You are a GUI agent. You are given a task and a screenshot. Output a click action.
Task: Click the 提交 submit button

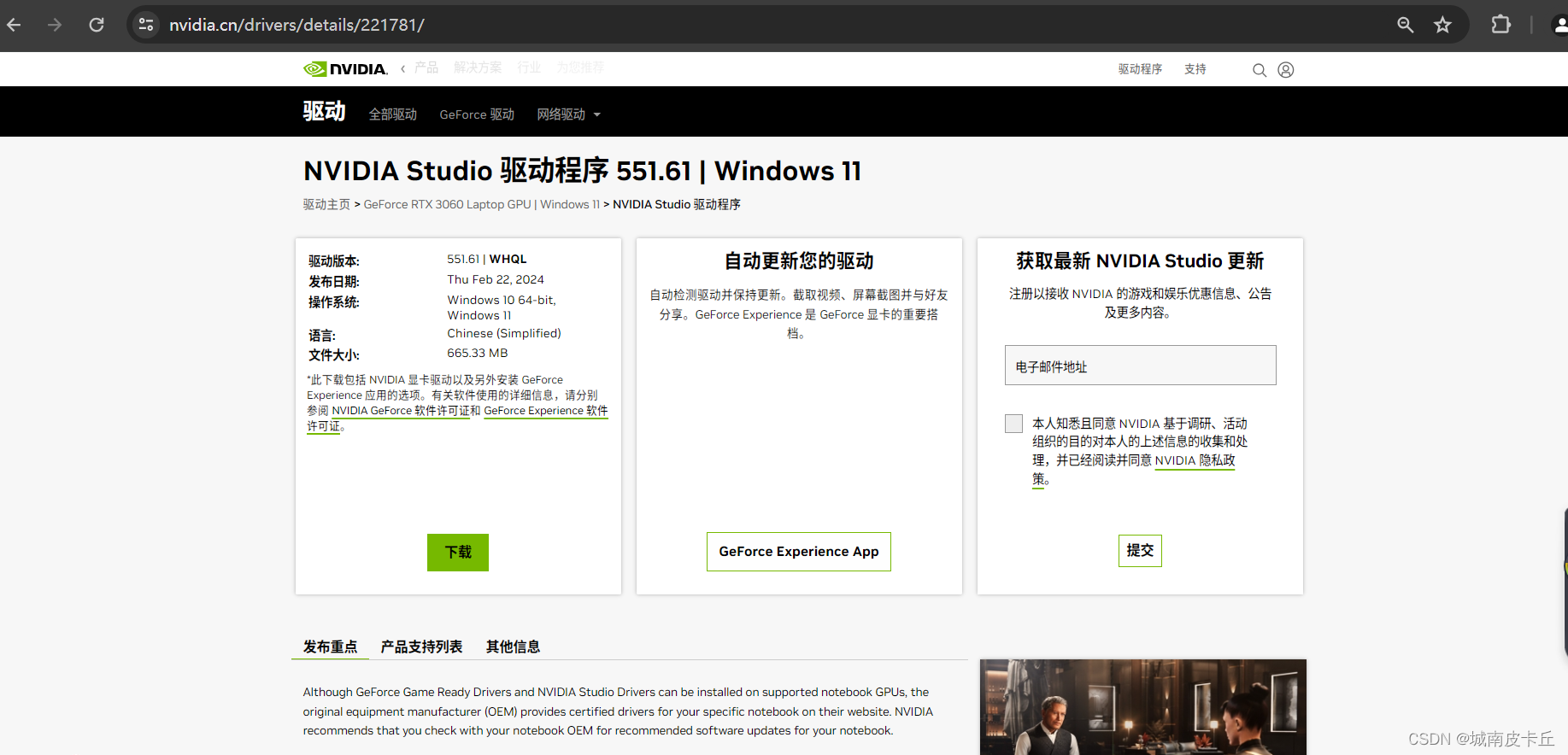coord(1140,551)
